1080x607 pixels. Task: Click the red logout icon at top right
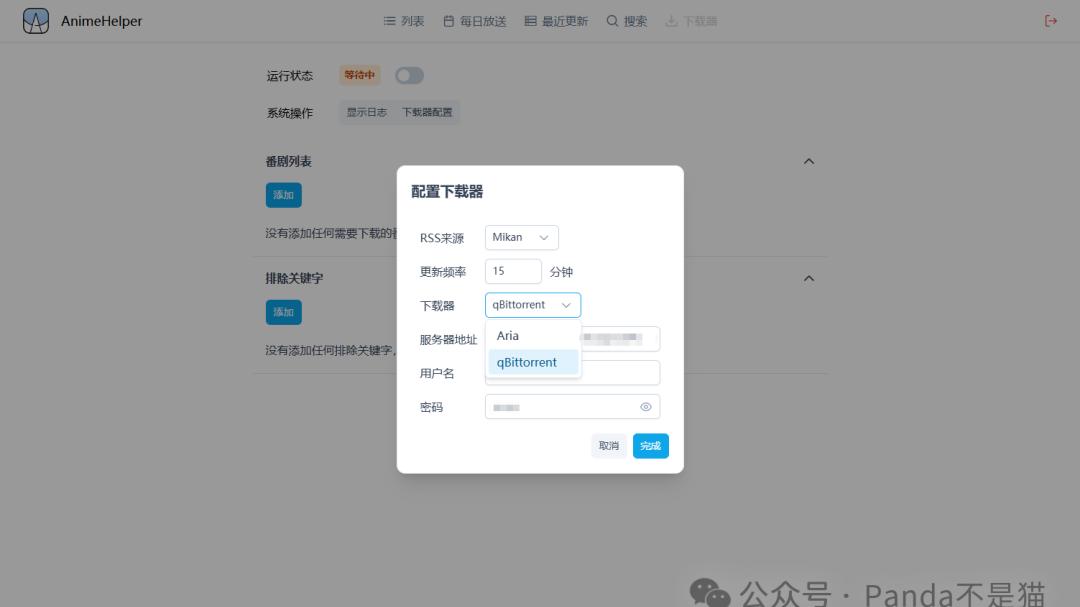click(1049, 19)
